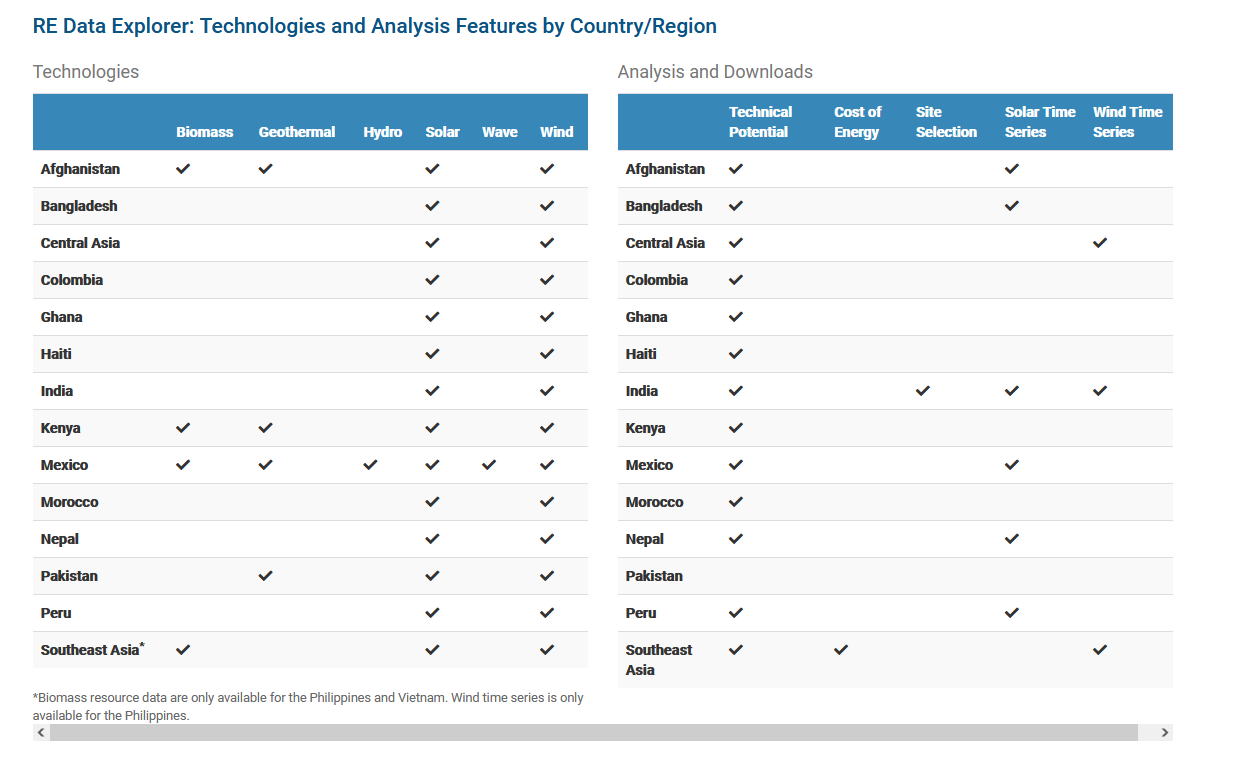Toggle the Wind checkmark for Haiti
The height and width of the screenshot is (761, 1236).
[547, 354]
